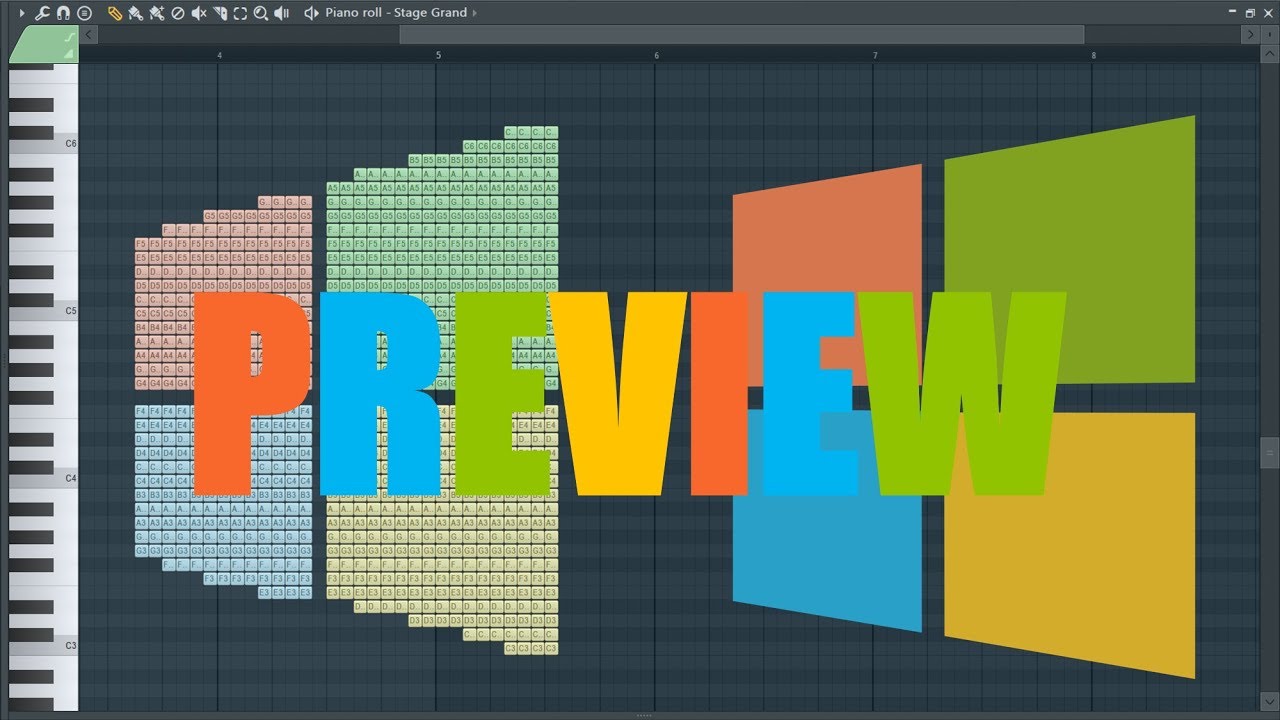Select the Slice tool
1280x720 pixels.
[x=220, y=13]
